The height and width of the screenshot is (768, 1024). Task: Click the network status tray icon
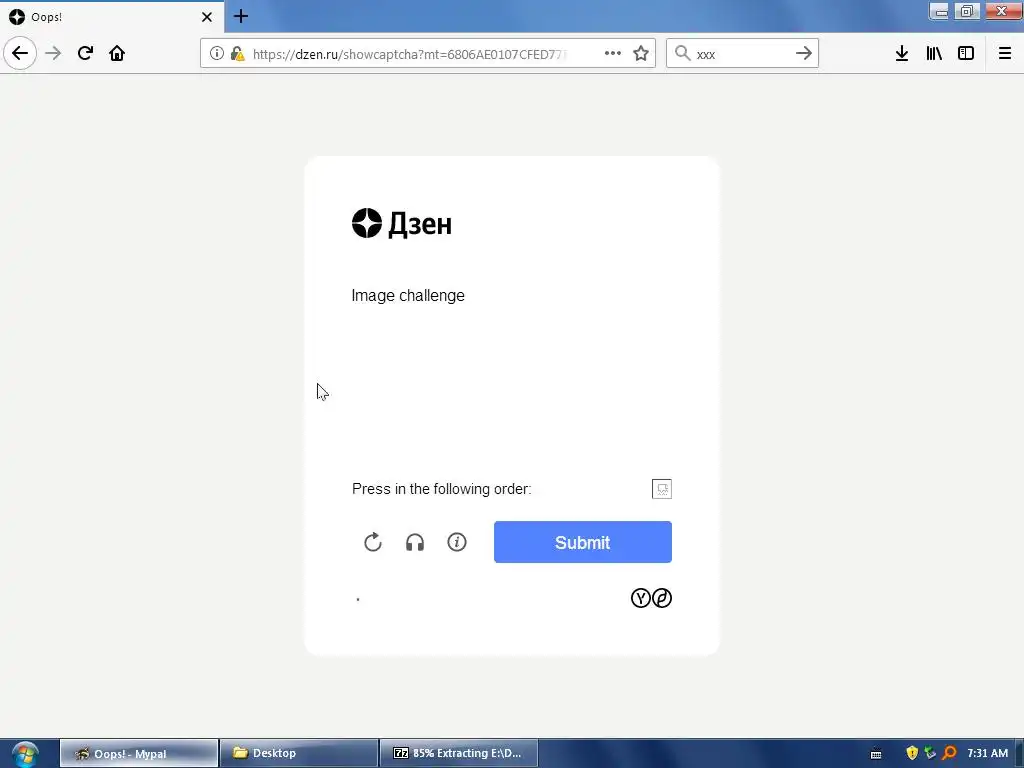(x=931, y=753)
